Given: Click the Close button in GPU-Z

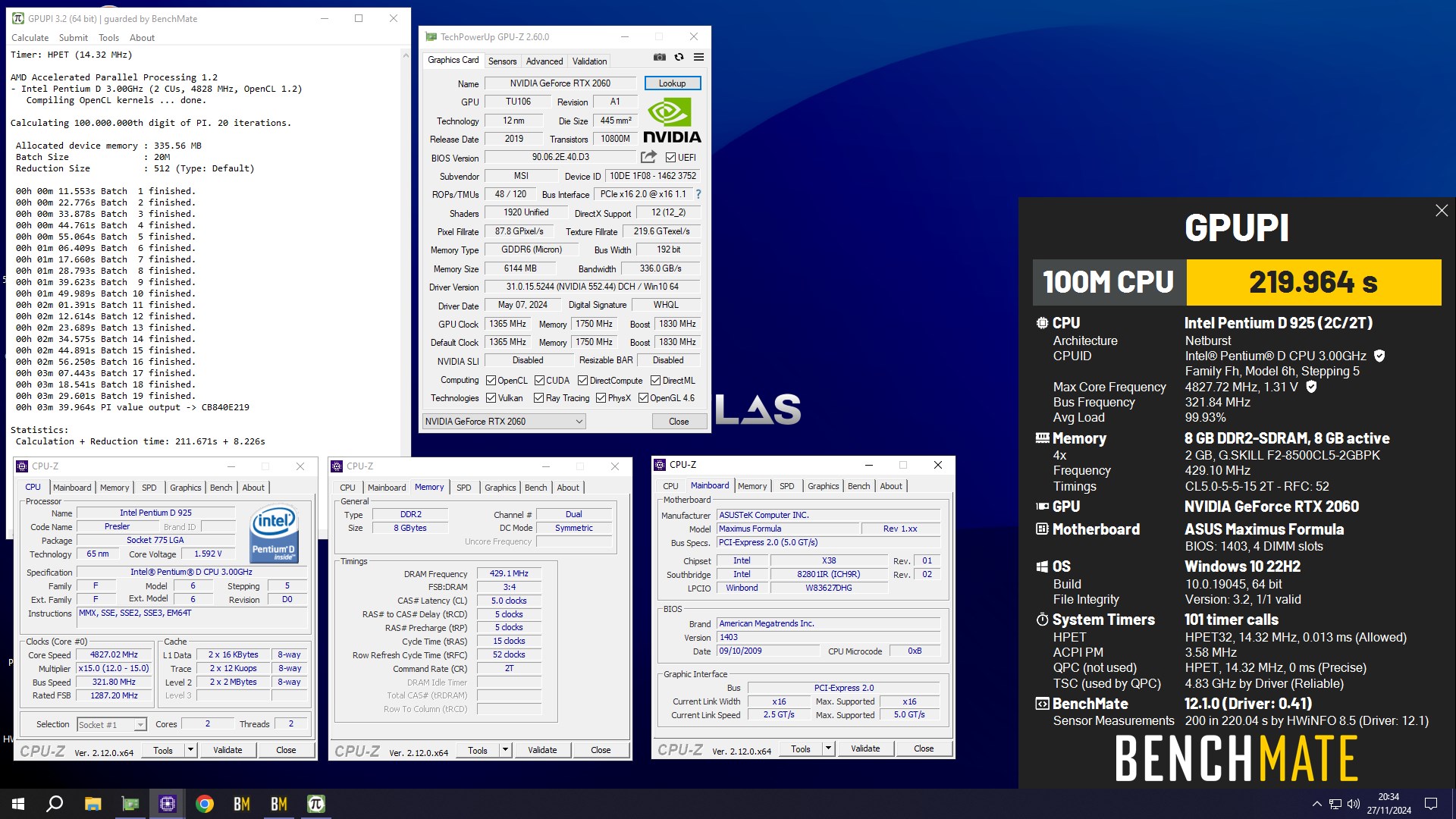Looking at the screenshot, I should tap(679, 422).
